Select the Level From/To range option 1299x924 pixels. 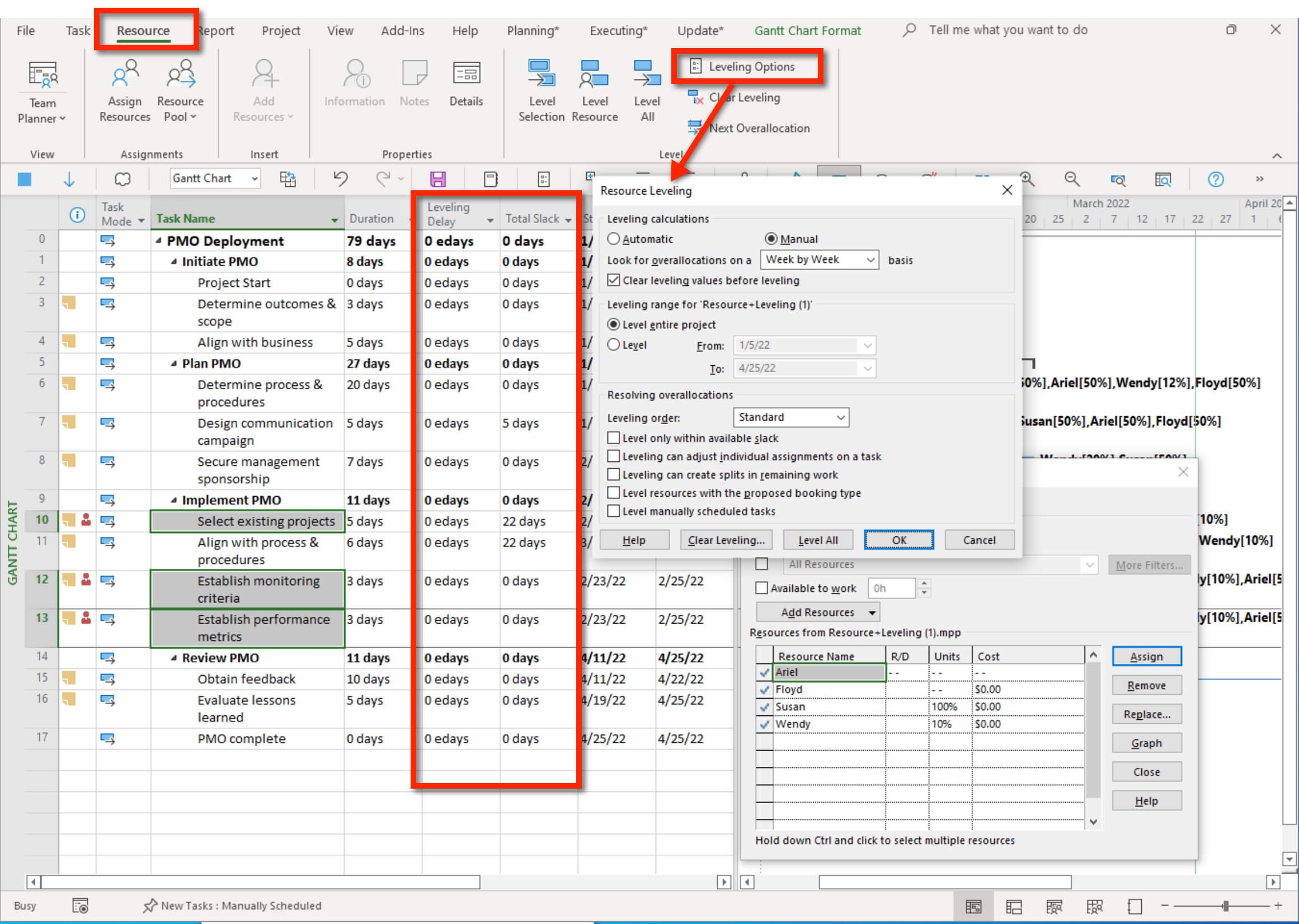pyautogui.click(x=613, y=345)
